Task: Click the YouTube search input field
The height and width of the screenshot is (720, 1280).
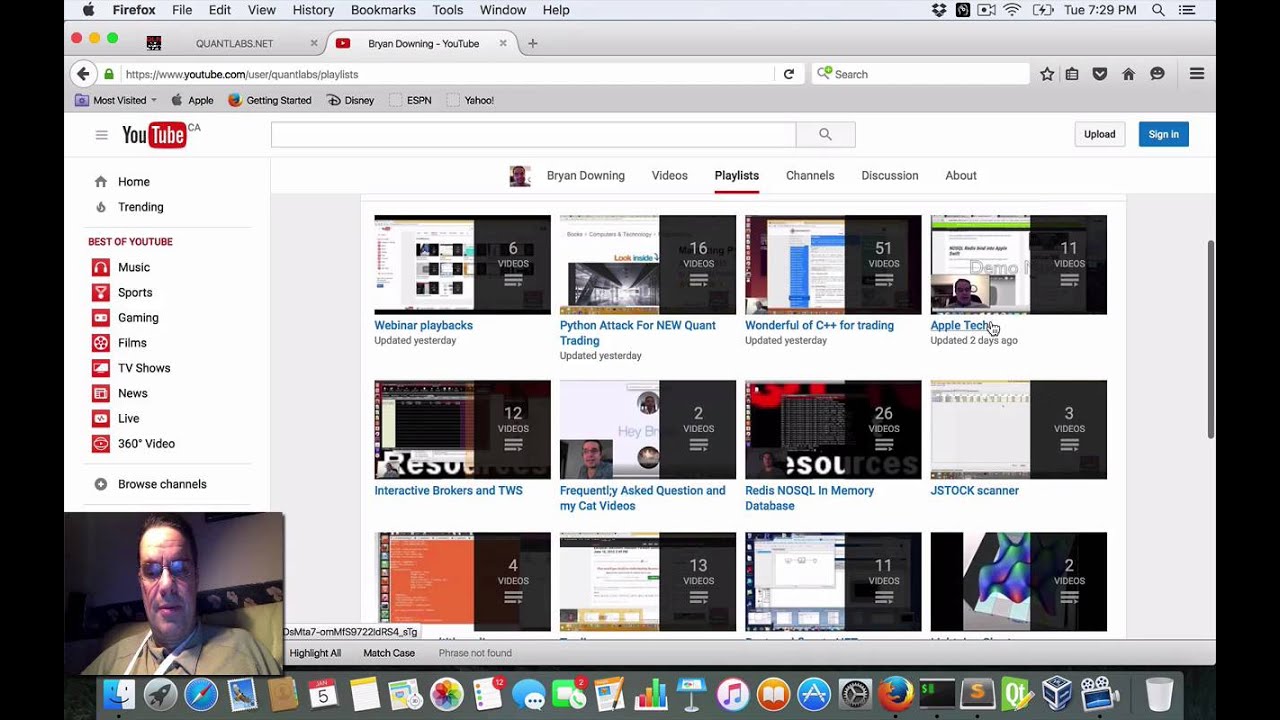Action: [x=533, y=134]
